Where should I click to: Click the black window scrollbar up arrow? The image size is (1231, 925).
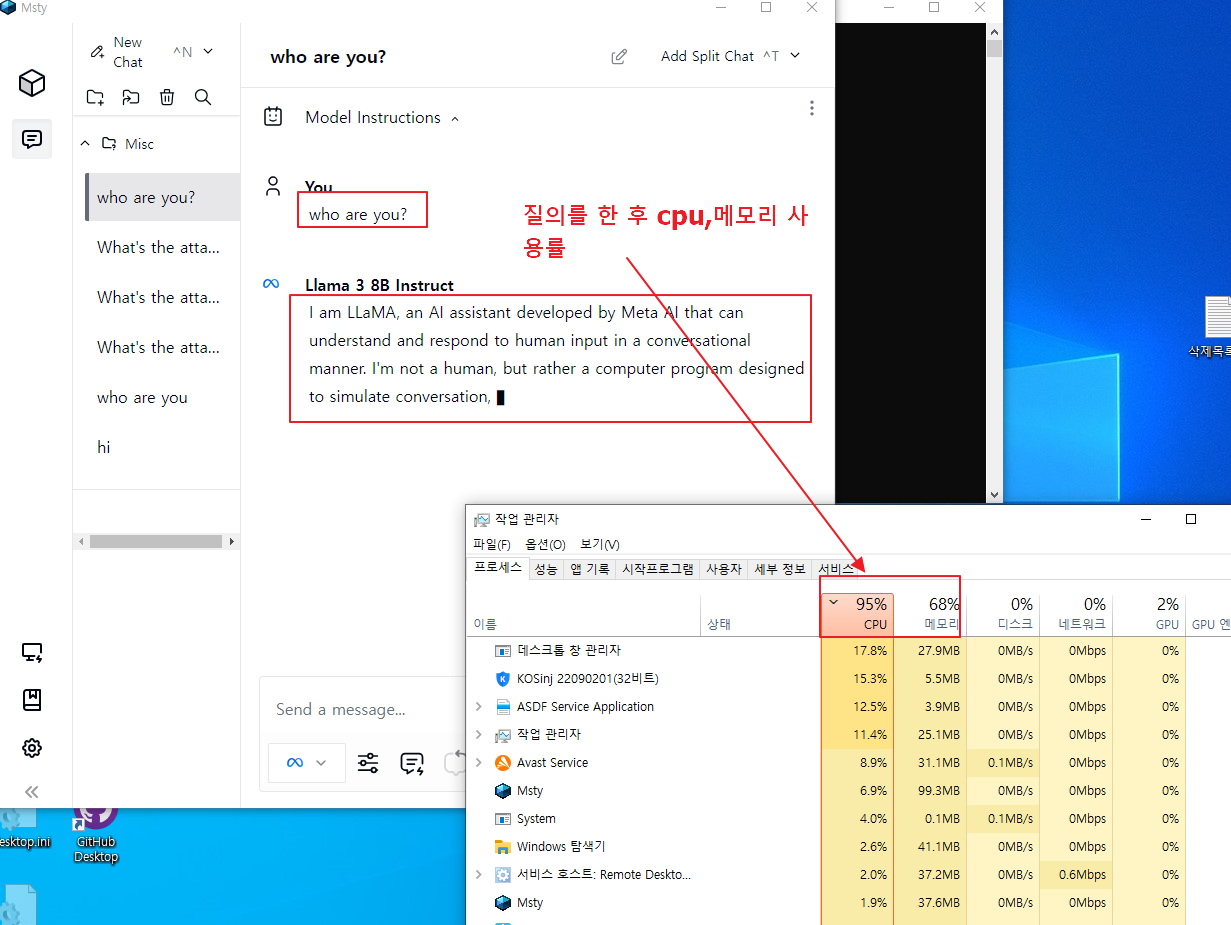point(993,32)
